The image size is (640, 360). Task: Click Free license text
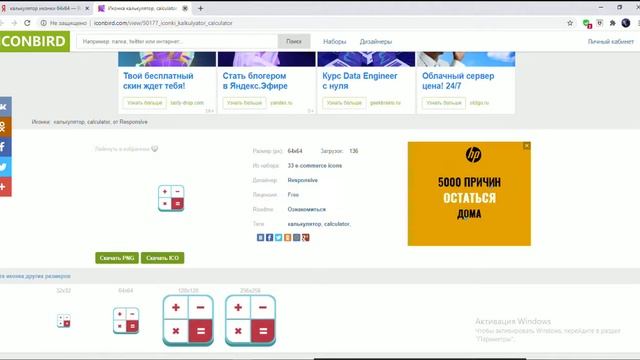point(293,195)
